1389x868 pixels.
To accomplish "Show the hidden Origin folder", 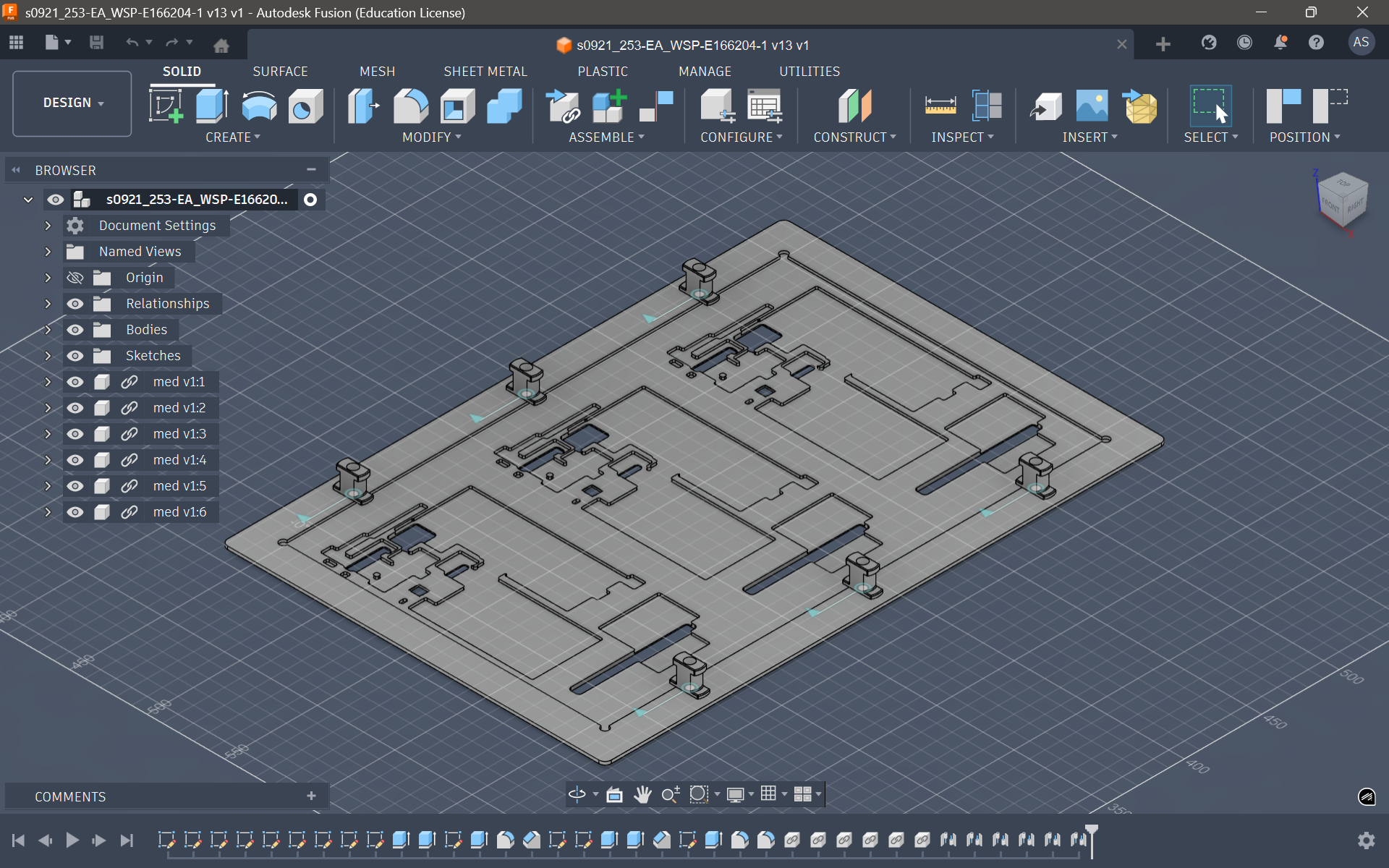I will (x=75, y=278).
